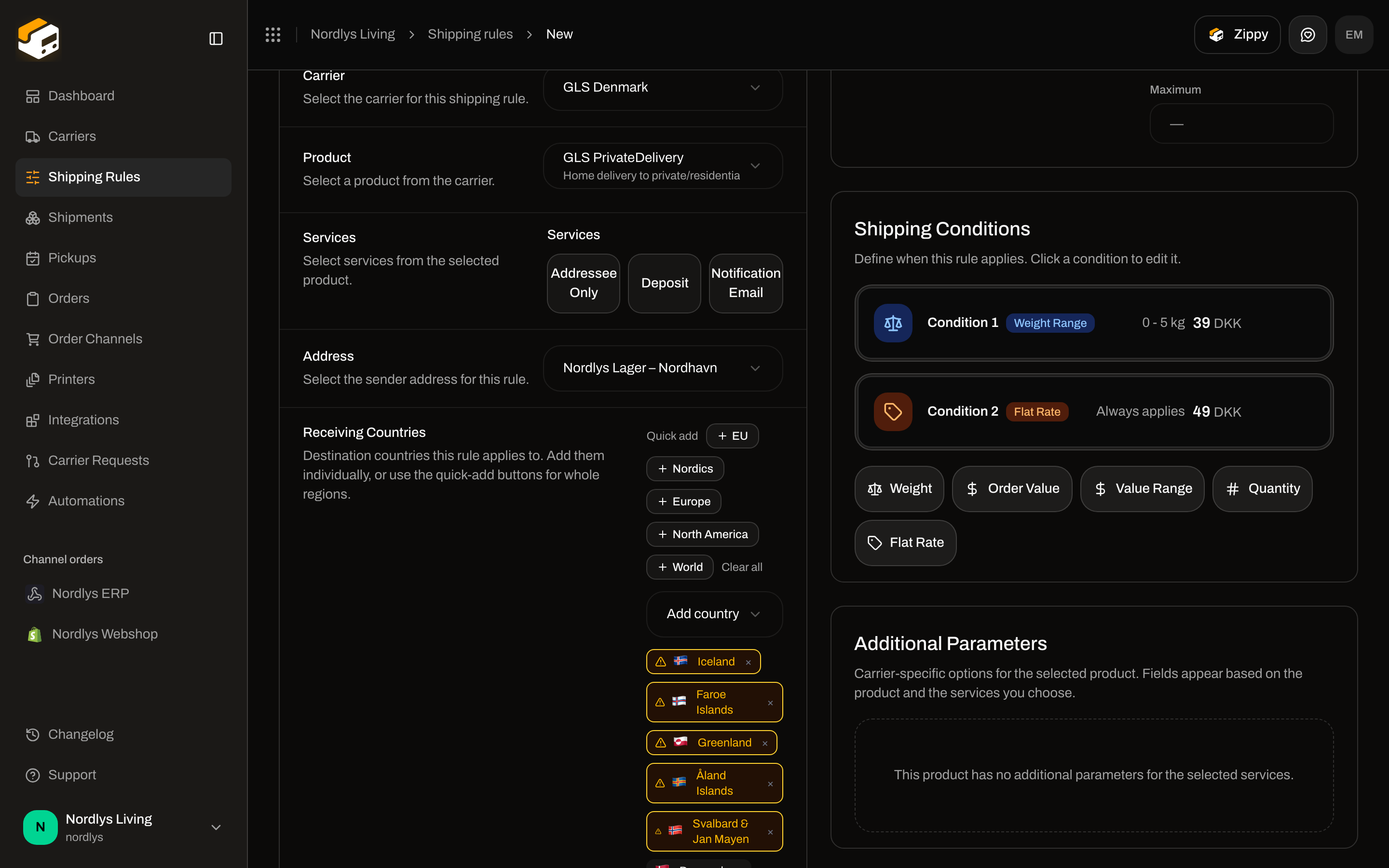Remove Faroe Islands from receiving countries

pos(770,703)
